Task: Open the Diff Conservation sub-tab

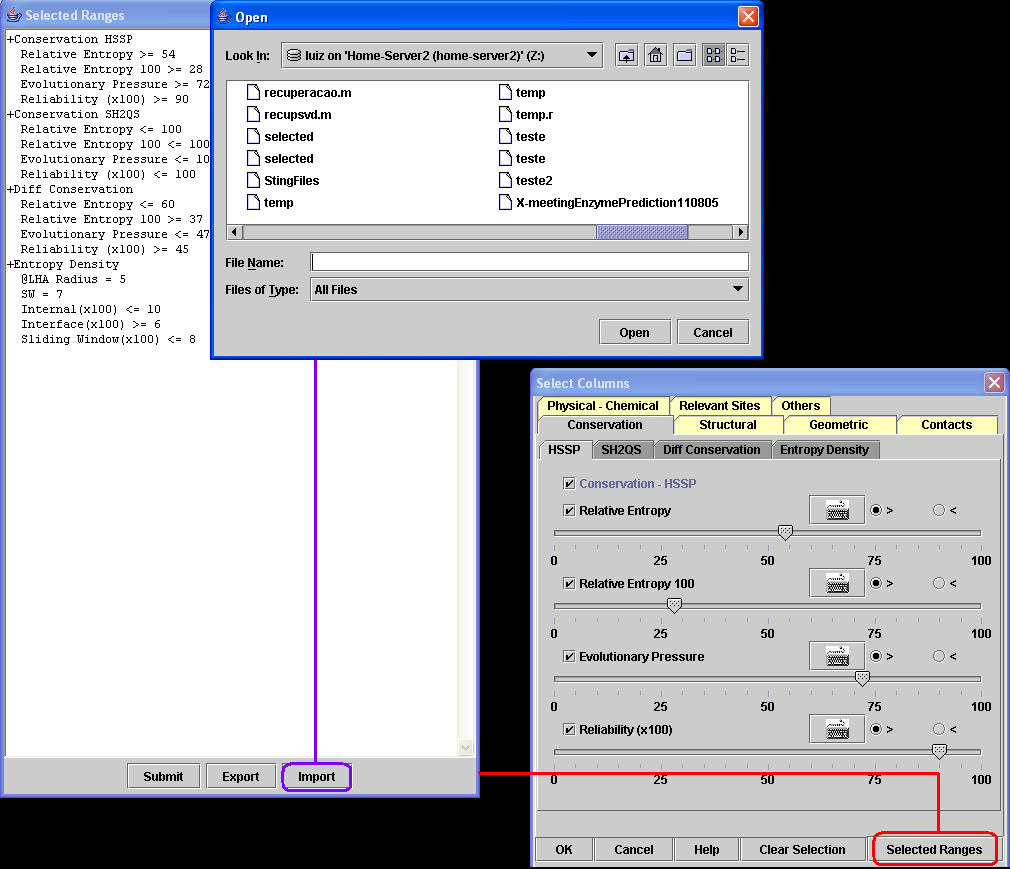Action: point(712,450)
